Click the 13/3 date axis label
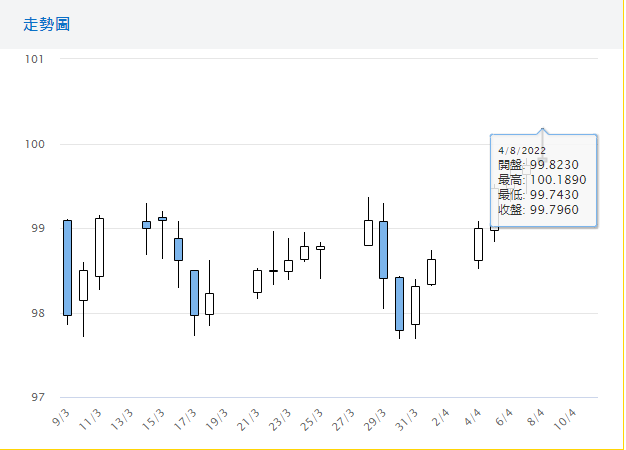This screenshot has height=450, width=626. 121,416
